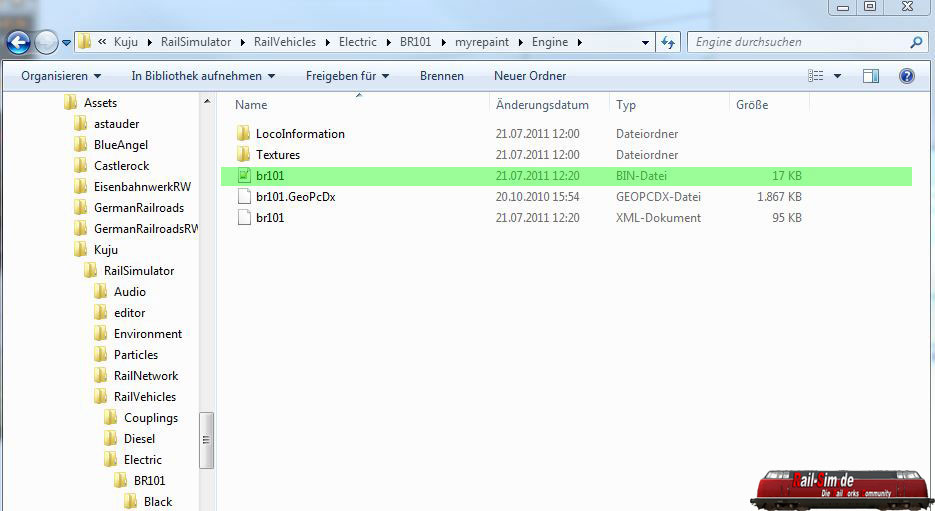
Task: Click the magnifier search icon
Action: click(x=917, y=42)
